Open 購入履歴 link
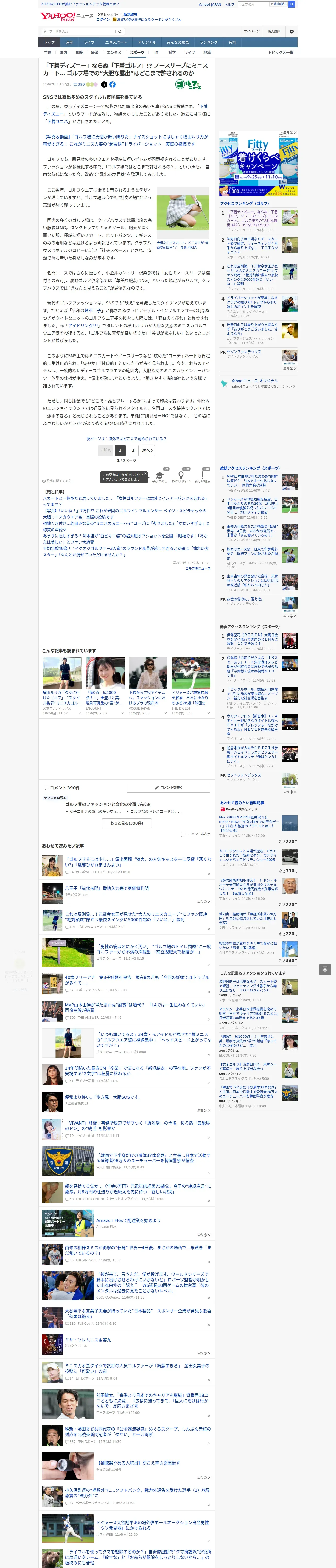Screen dimensions: 336x1568 click(274, 32)
